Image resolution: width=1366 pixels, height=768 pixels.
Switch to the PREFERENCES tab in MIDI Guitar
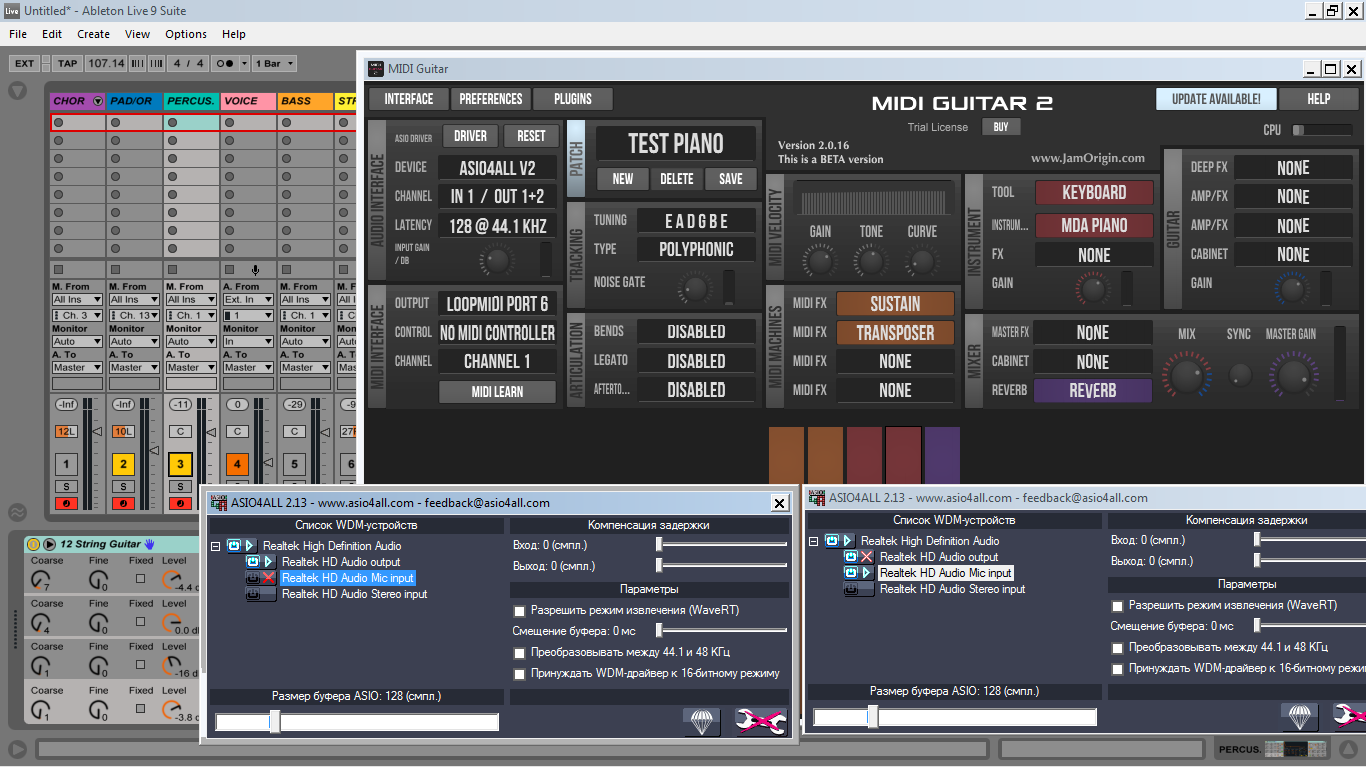click(x=491, y=99)
